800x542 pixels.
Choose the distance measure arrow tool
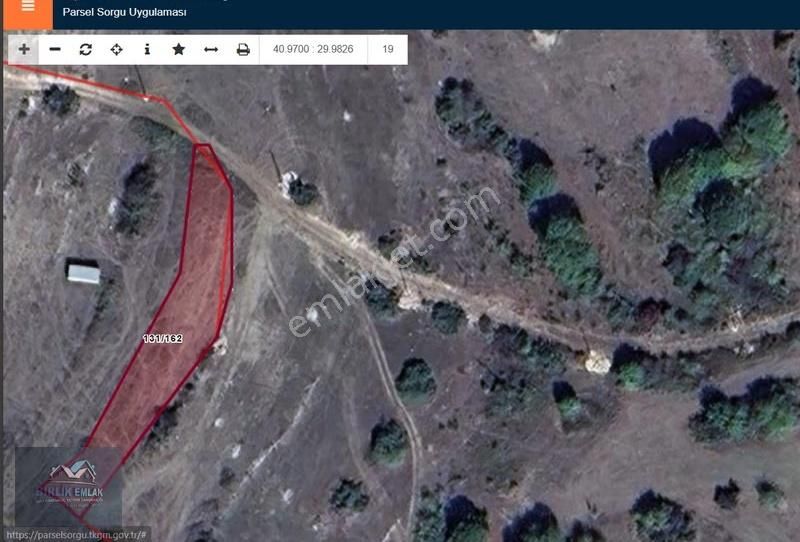(x=211, y=50)
